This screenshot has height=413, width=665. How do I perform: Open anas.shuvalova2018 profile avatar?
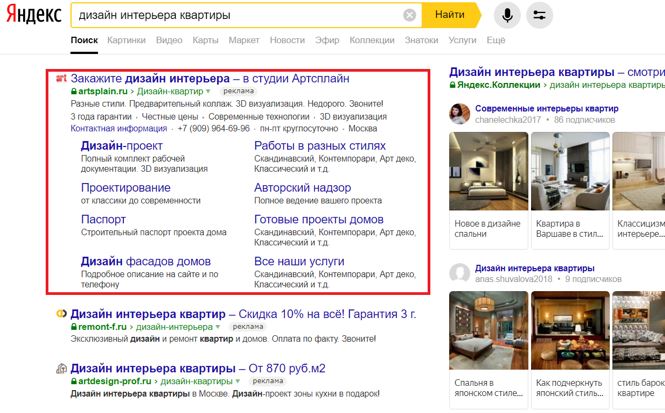[x=459, y=273]
